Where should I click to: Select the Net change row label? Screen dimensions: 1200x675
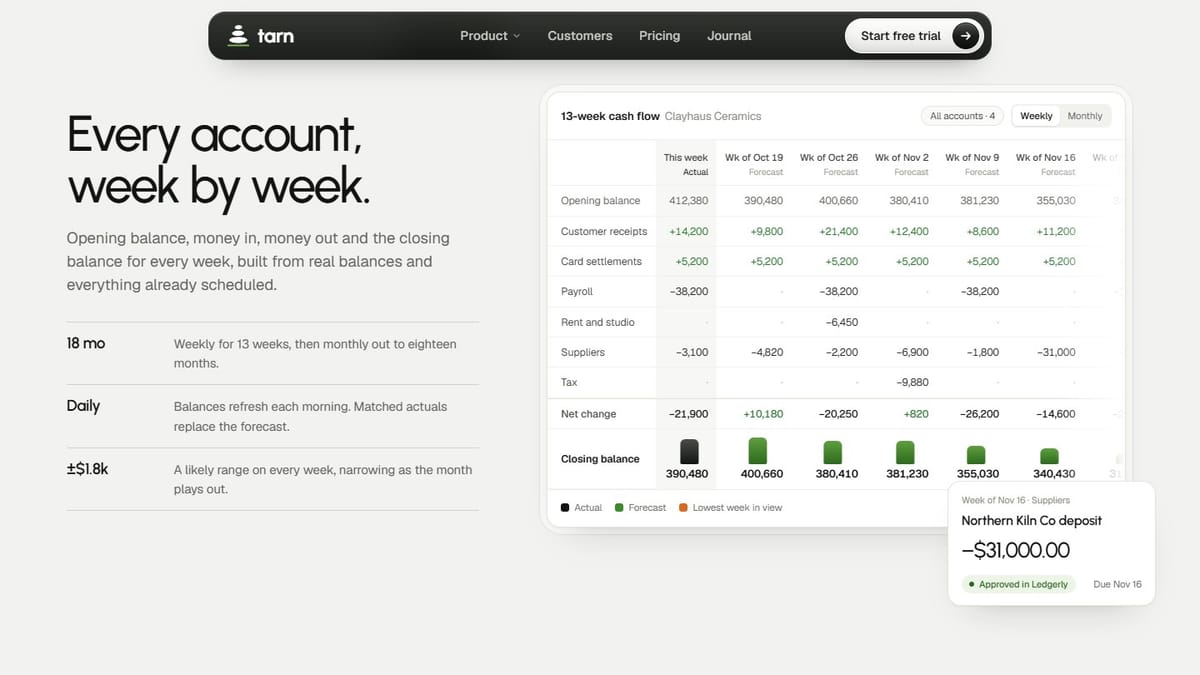pyautogui.click(x=589, y=414)
